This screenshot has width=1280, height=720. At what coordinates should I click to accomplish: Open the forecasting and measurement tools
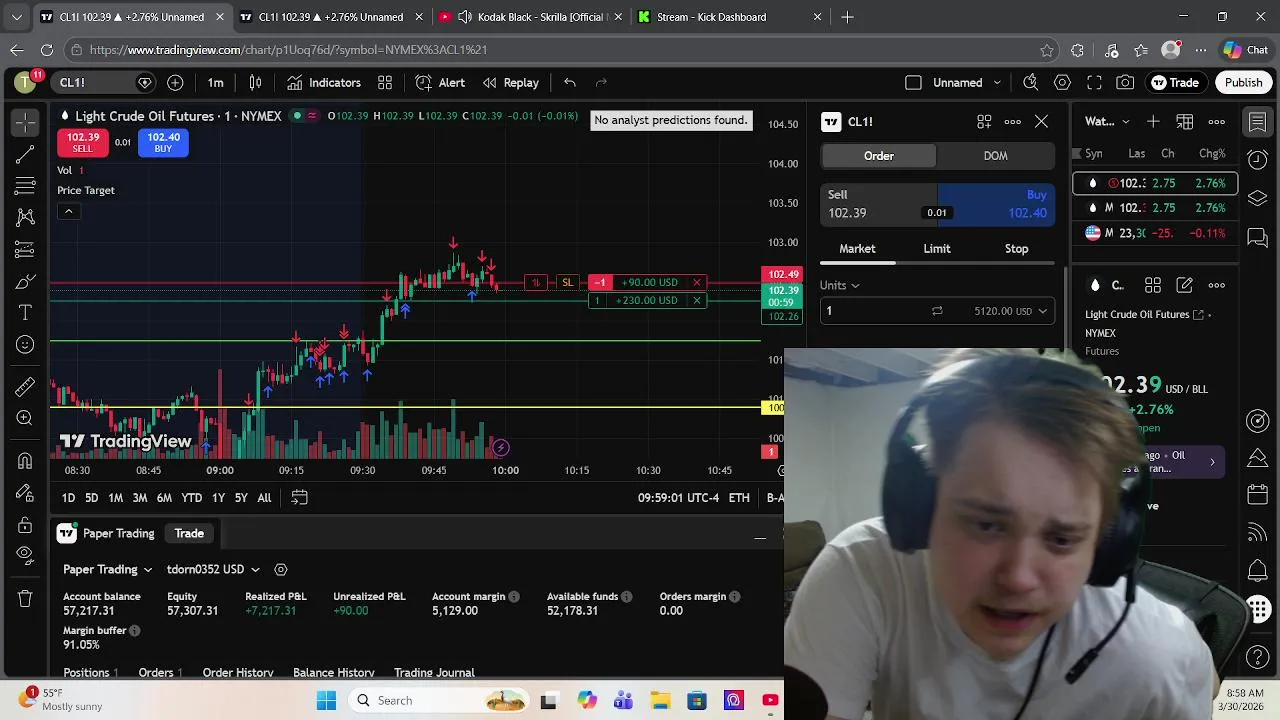pos(25,249)
